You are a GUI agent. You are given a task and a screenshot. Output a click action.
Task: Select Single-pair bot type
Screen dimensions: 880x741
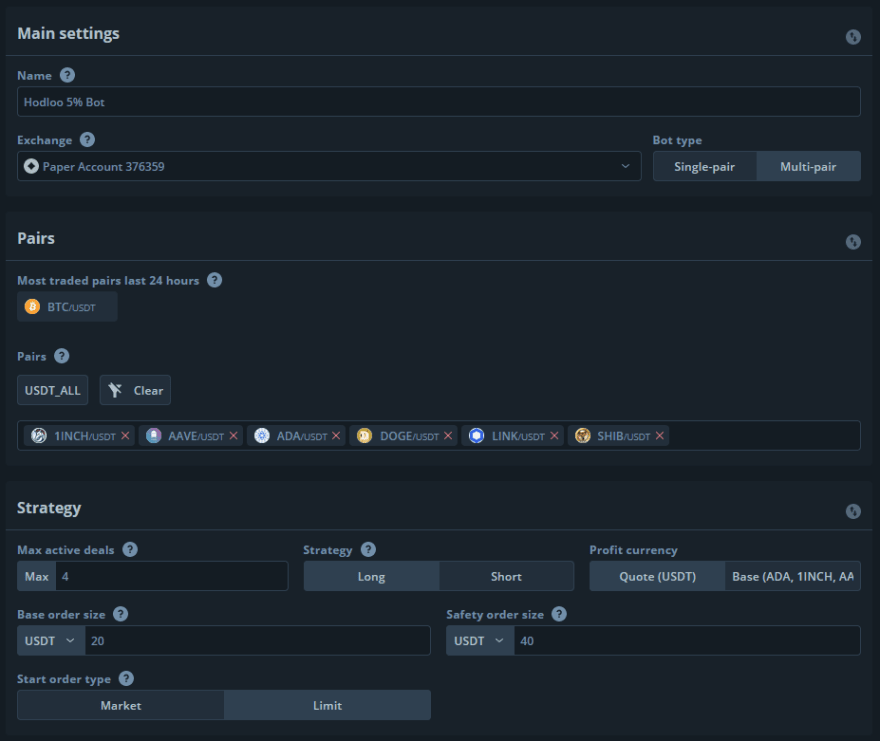[704, 166]
